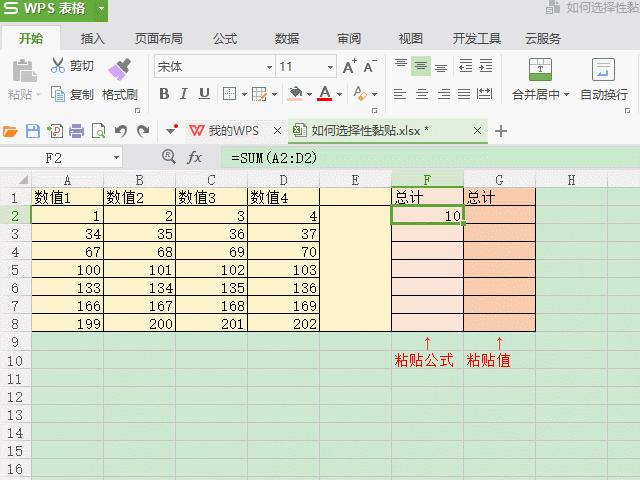Viewport: 640px width, 480px height.
Task: Toggle Bold formatting
Action: [164, 94]
